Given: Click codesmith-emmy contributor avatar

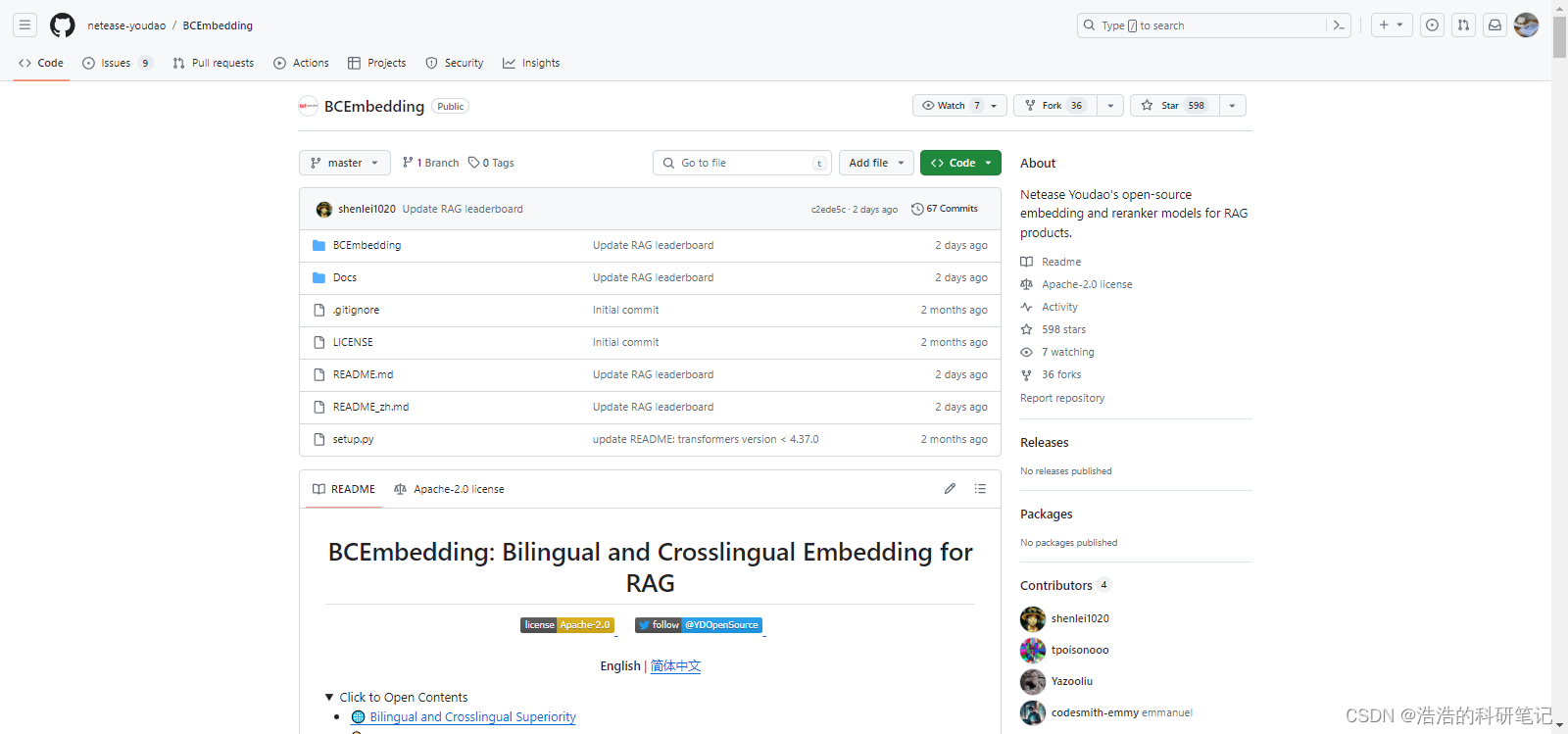Looking at the screenshot, I should click(x=1033, y=712).
